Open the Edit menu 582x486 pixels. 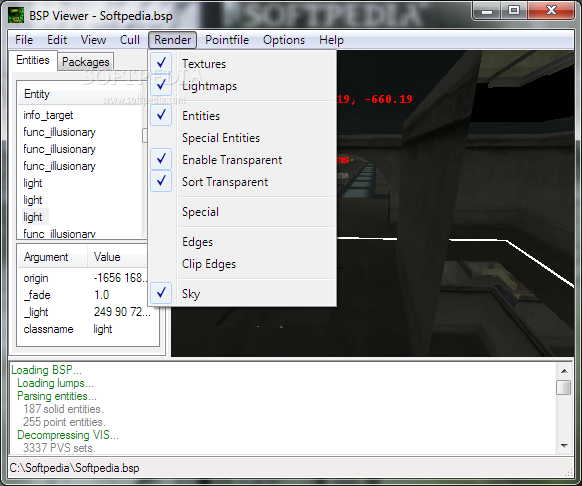click(x=57, y=40)
